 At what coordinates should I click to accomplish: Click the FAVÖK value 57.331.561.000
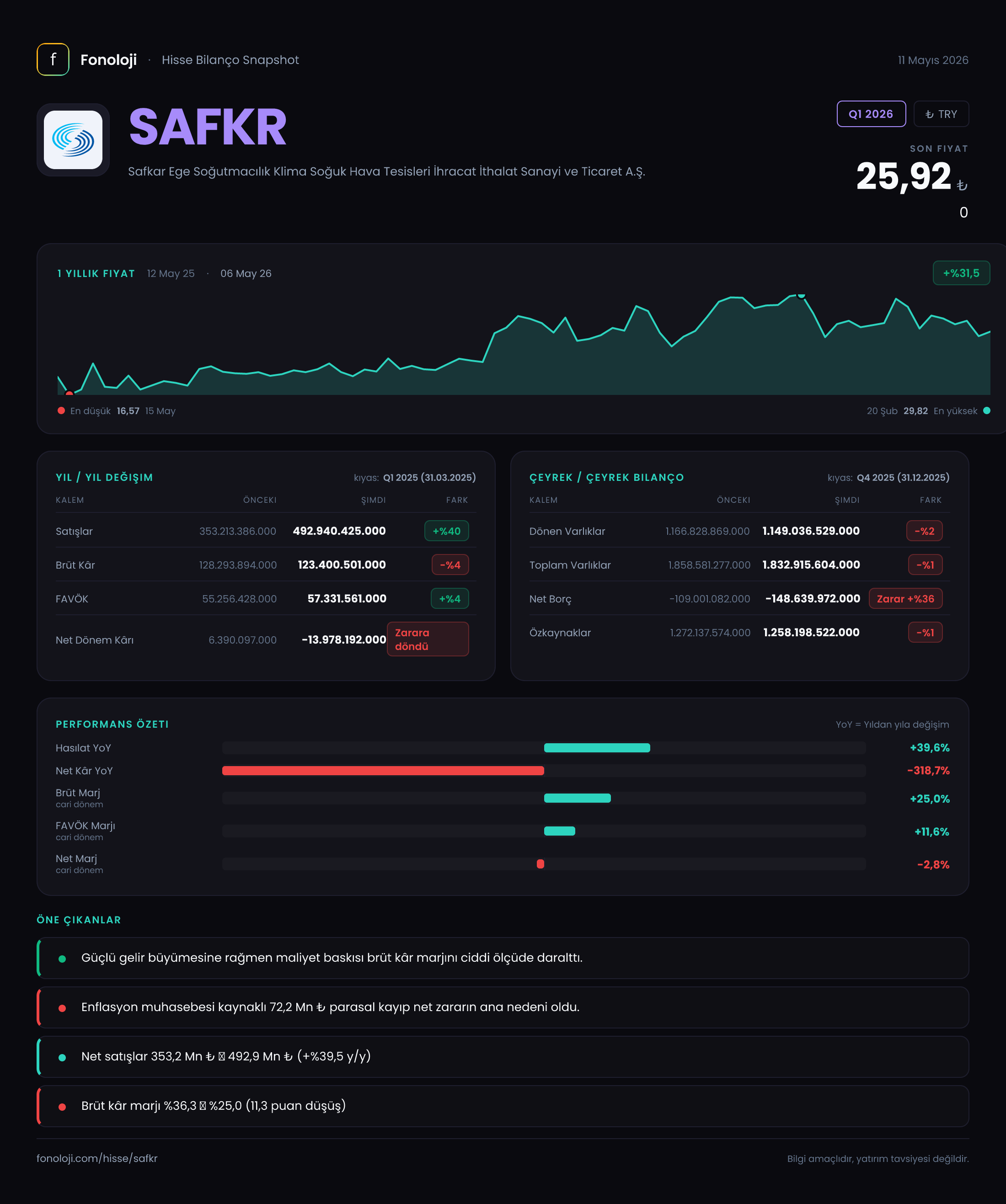347,598
